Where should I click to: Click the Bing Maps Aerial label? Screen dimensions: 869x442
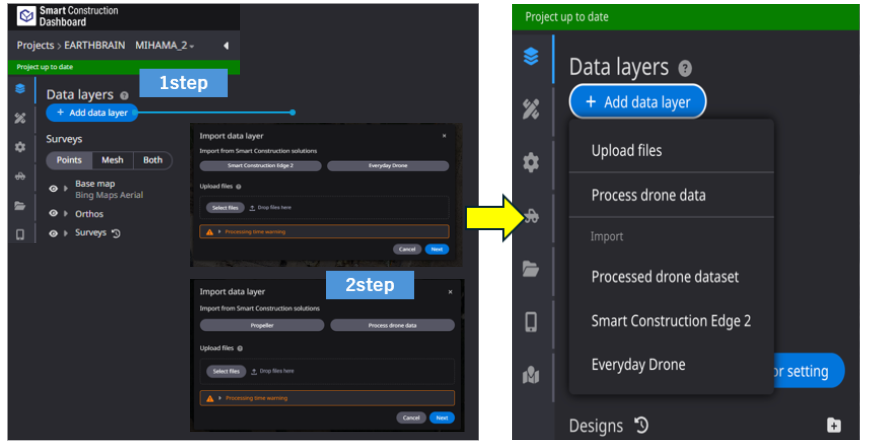(x=109, y=195)
